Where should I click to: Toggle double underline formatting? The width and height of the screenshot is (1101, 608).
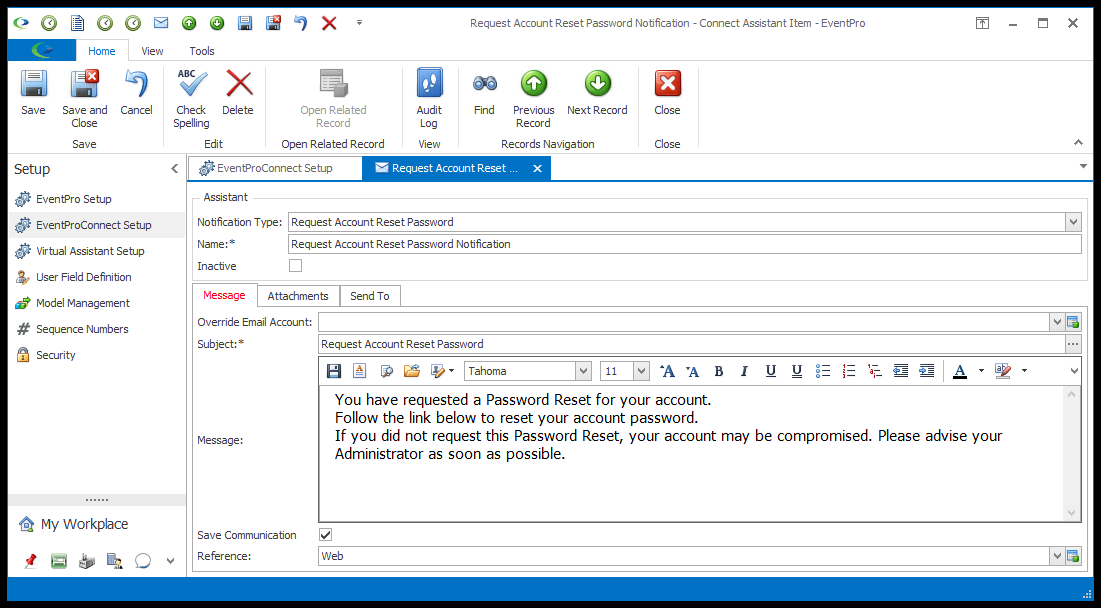(796, 371)
